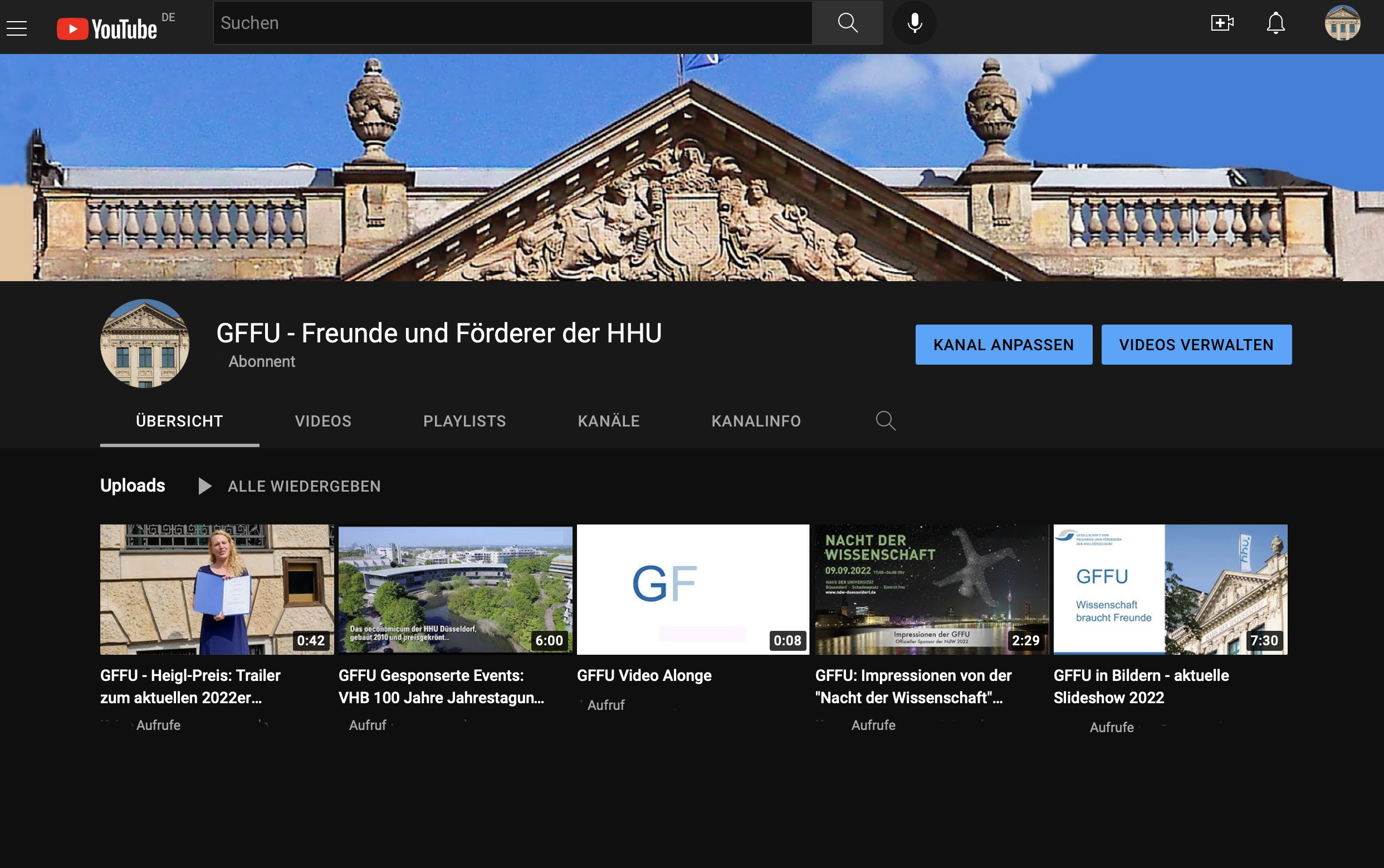Switch to the ÜBERSICHT tab
This screenshot has width=1384, height=868.
click(179, 421)
